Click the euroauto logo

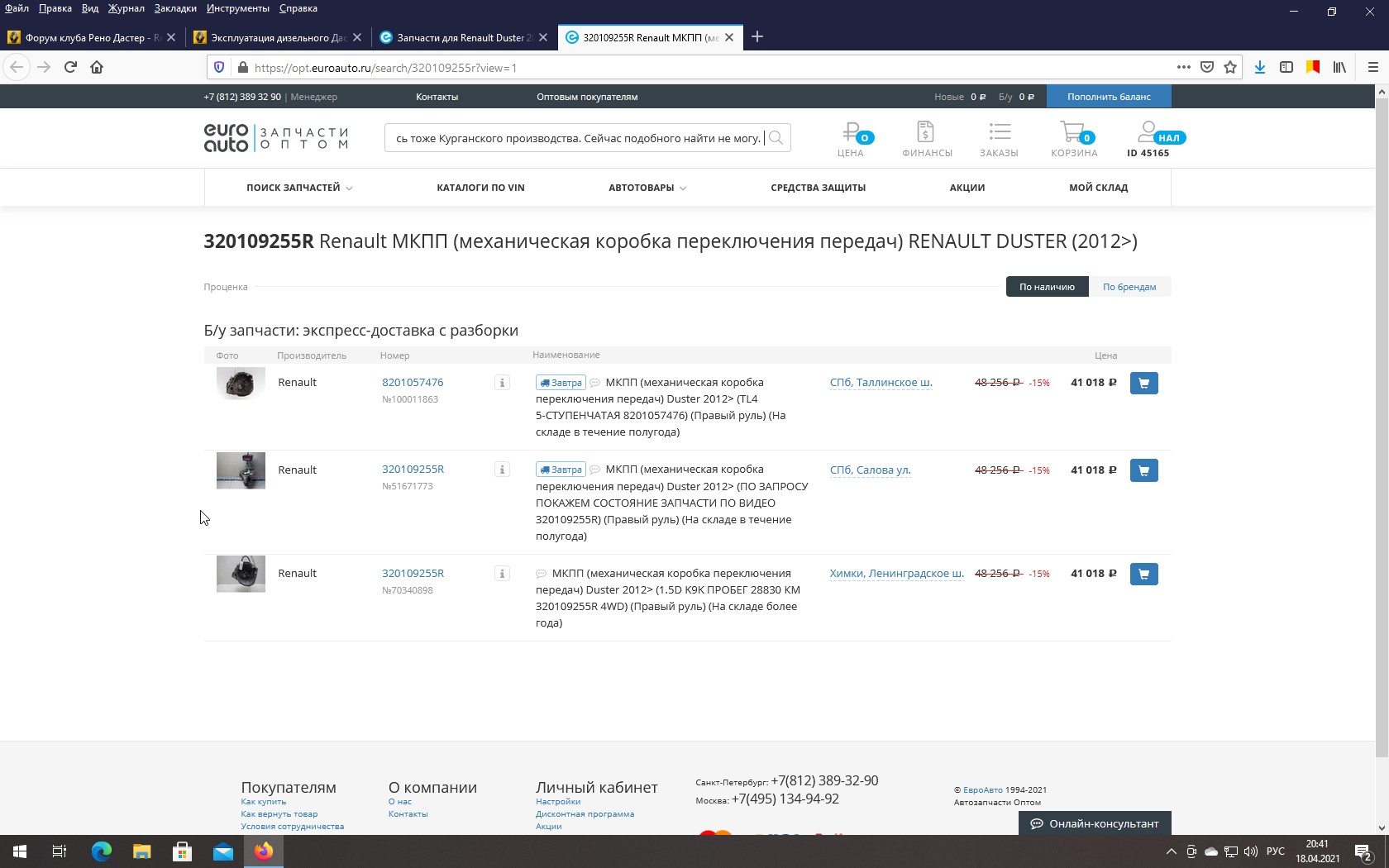pyautogui.click(x=276, y=137)
